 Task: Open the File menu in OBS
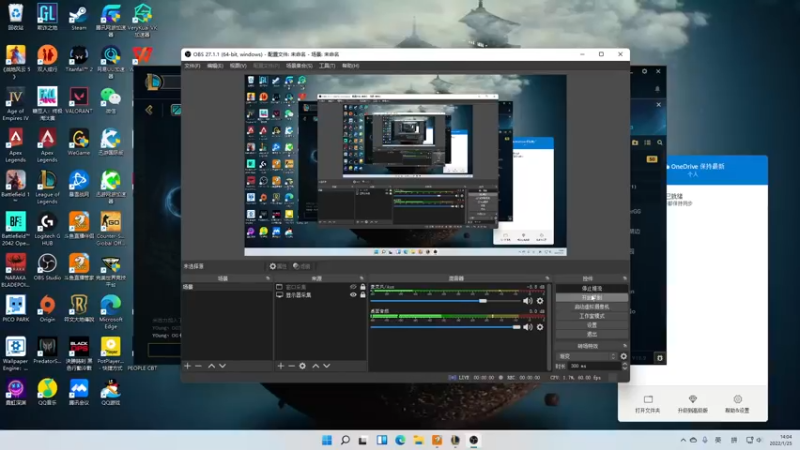click(x=192, y=66)
